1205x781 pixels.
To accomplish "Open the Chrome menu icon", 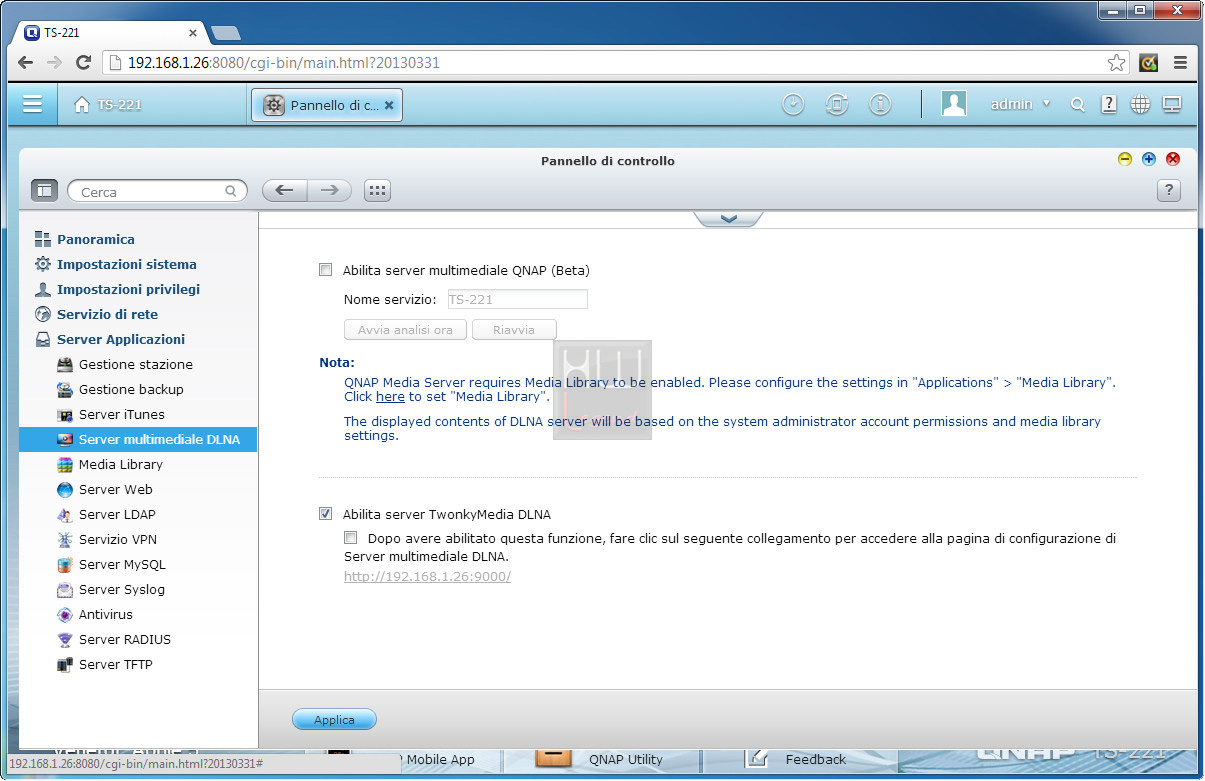I will (1180, 62).
